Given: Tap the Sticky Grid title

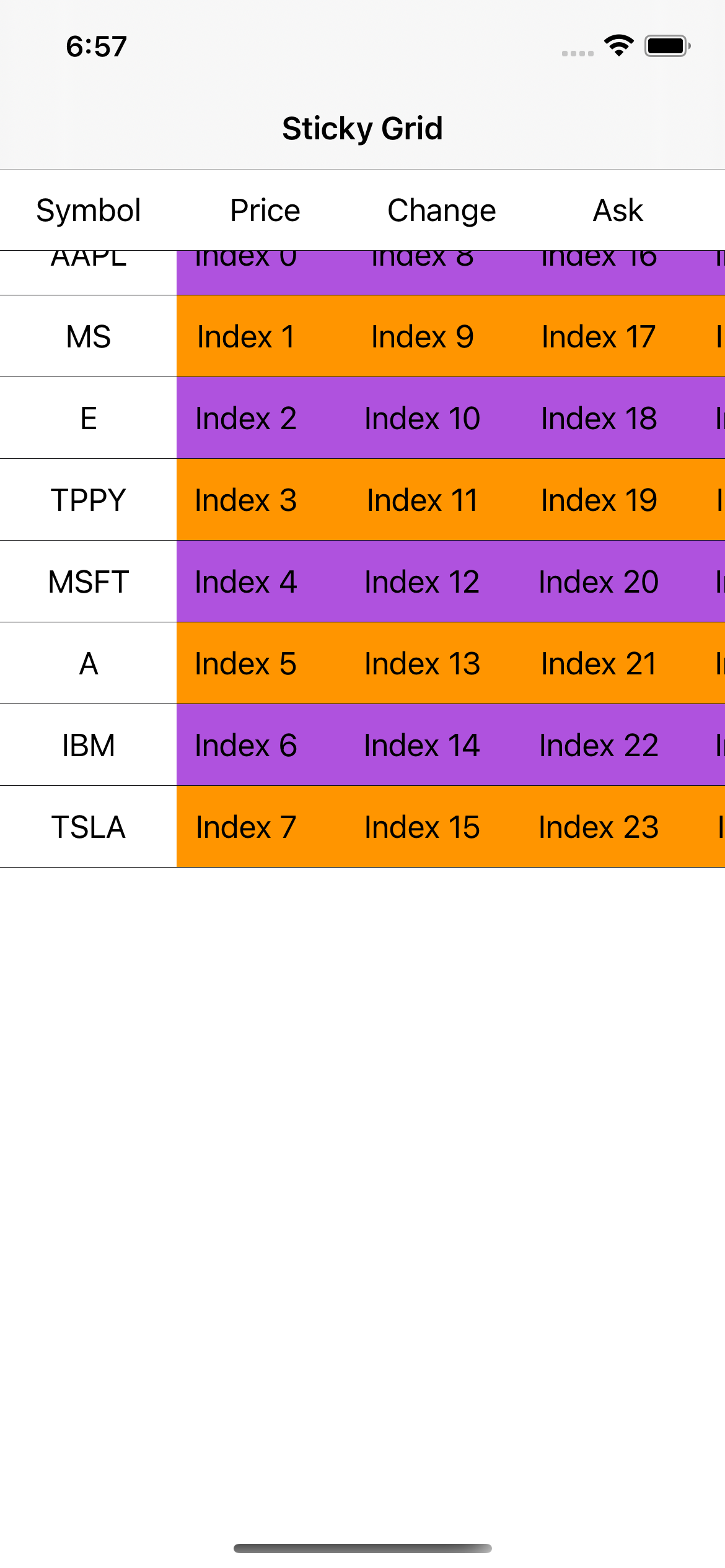Looking at the screenshot, I should [362, 129].
